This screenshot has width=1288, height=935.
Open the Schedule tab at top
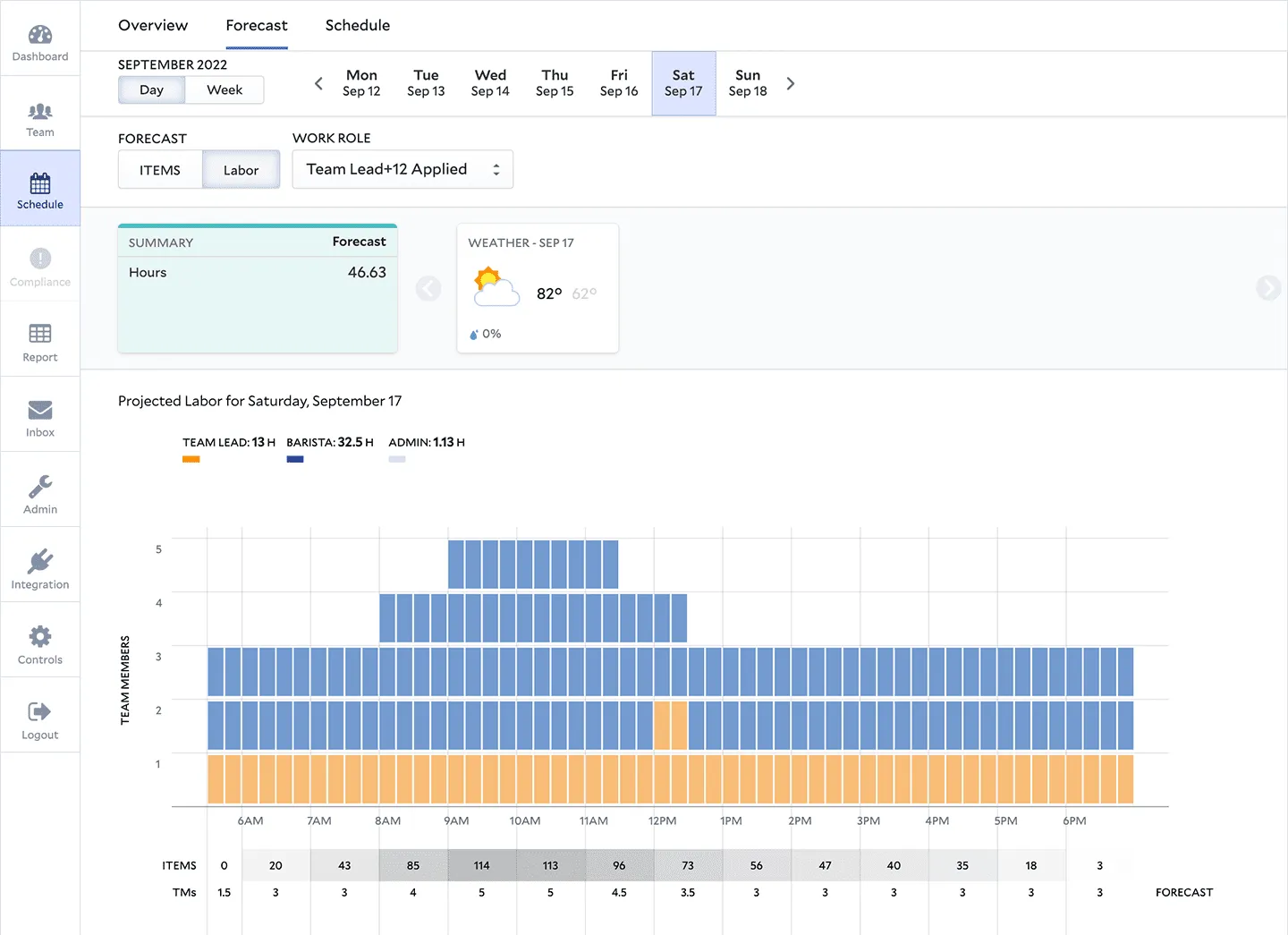[x=358, y=26]
